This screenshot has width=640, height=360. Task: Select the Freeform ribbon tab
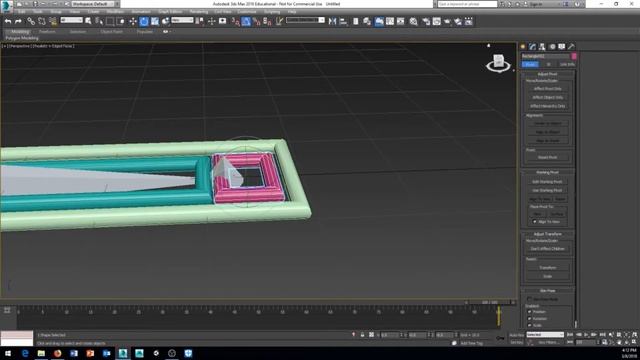47,31
